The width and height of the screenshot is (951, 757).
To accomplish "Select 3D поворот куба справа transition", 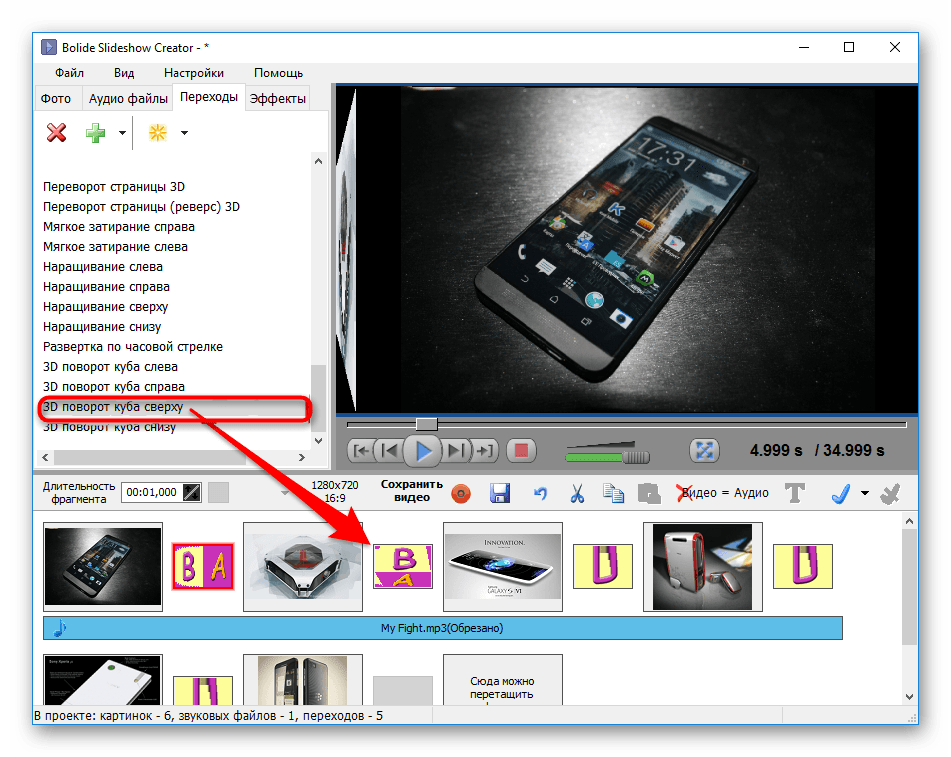I will click(114, 387).
